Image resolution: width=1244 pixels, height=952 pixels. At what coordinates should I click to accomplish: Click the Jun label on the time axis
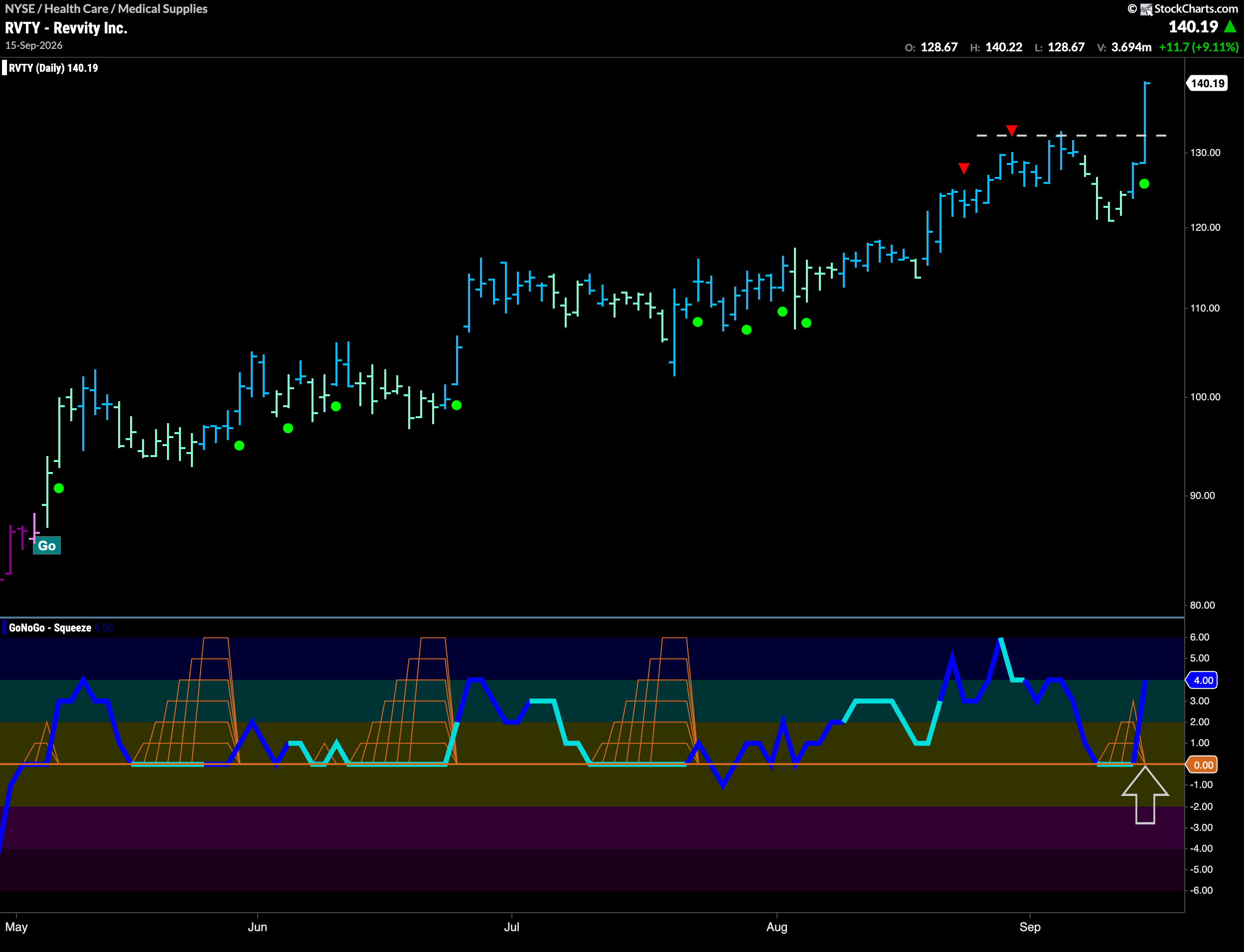pyautogui.click(x=257, y=927)
